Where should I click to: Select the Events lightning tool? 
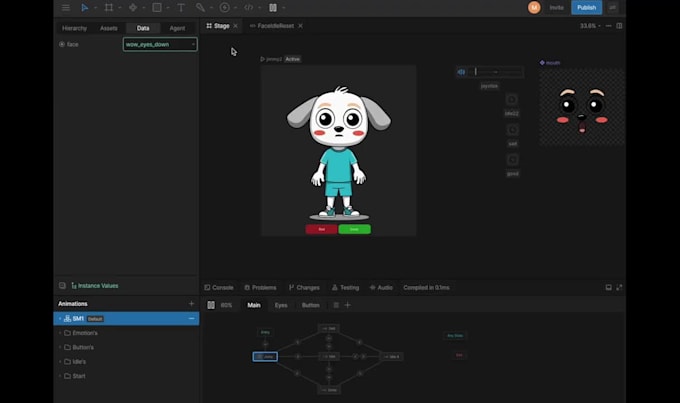coord(225,8)
